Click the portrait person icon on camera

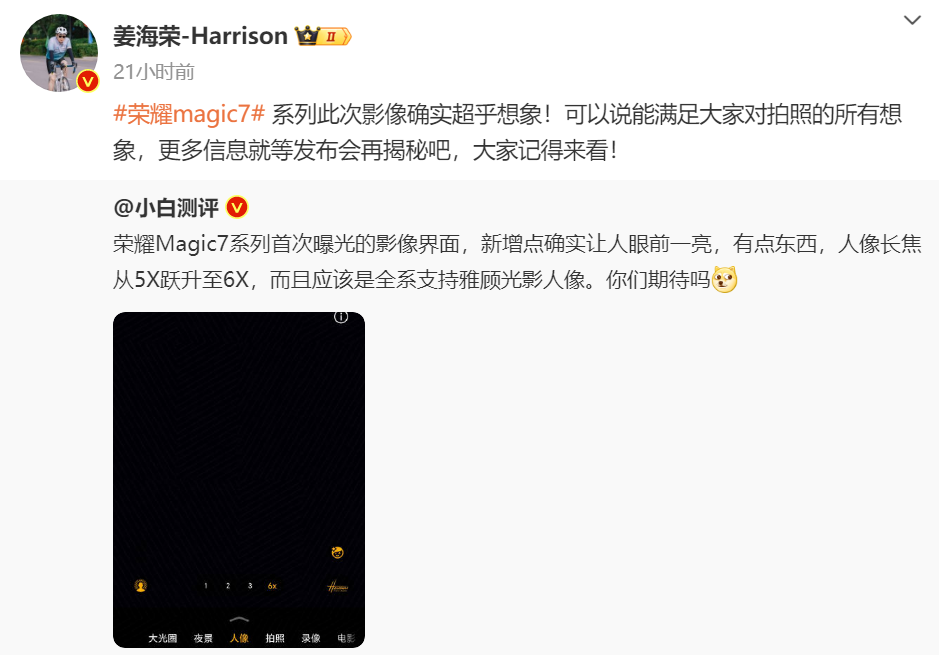(141, 586)
